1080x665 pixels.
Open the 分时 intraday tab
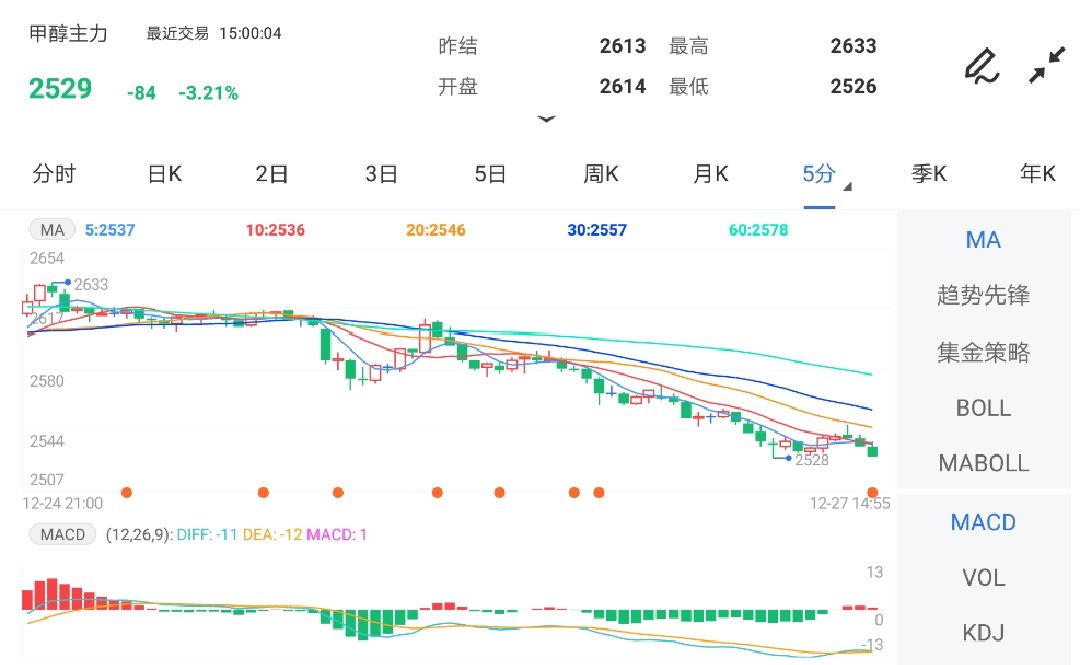[55, 173]
